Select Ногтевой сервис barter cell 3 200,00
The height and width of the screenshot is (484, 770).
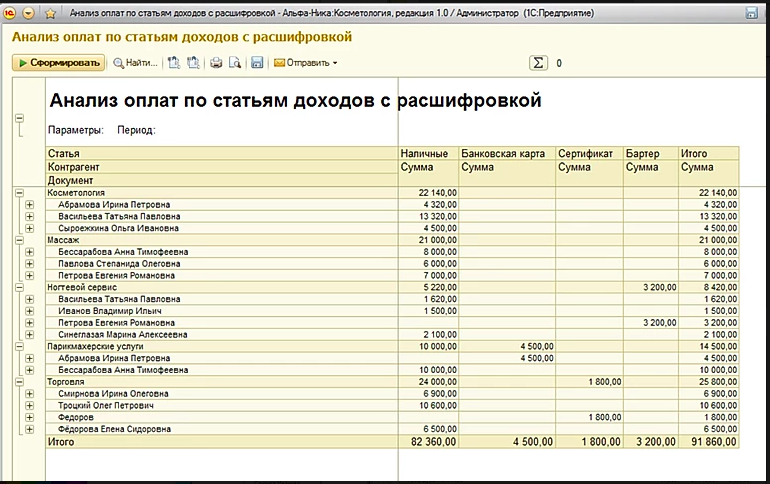click(651, 287)
